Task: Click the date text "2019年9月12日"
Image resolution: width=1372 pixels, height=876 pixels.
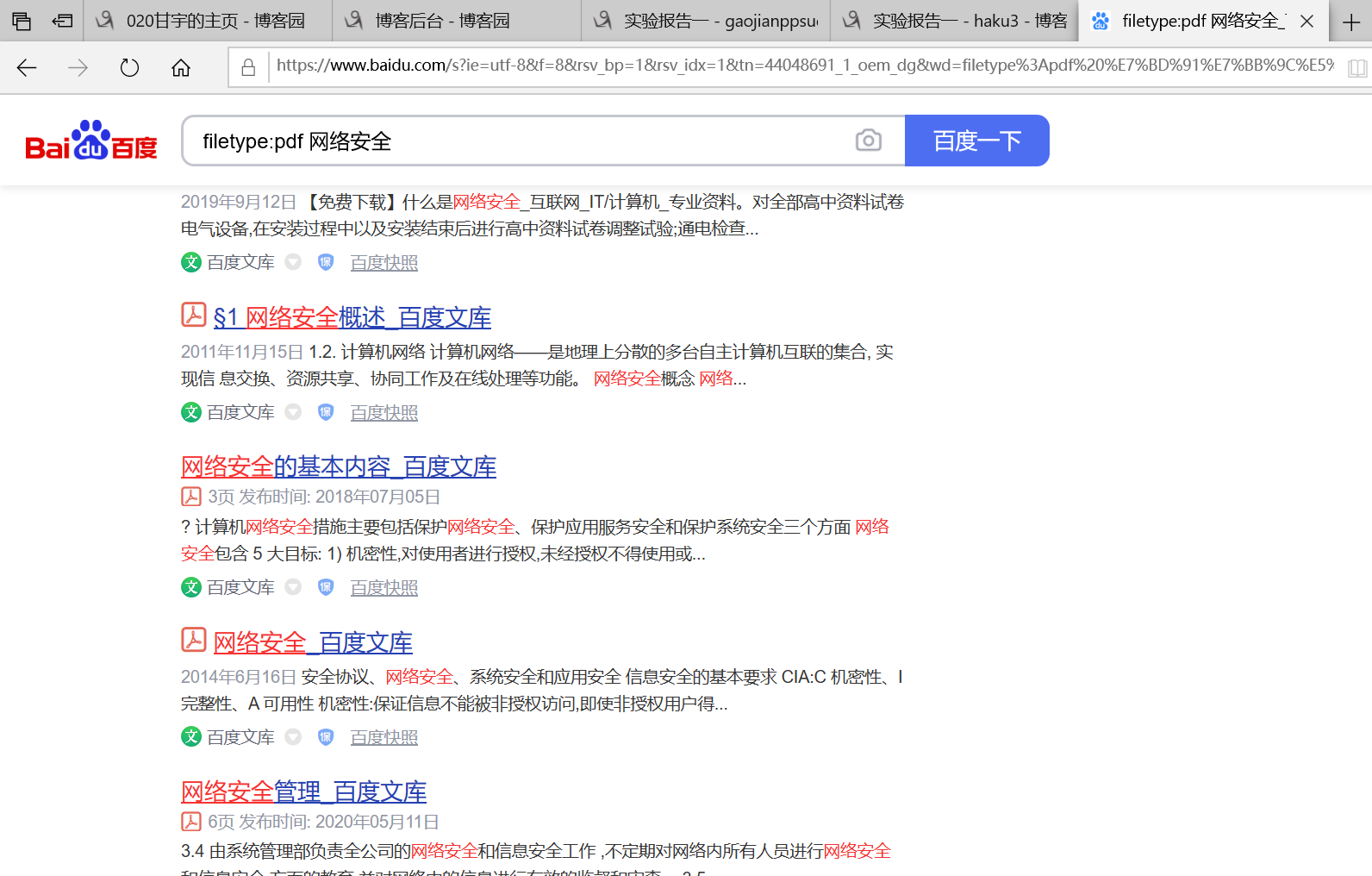Action: [x=239, y=202]
